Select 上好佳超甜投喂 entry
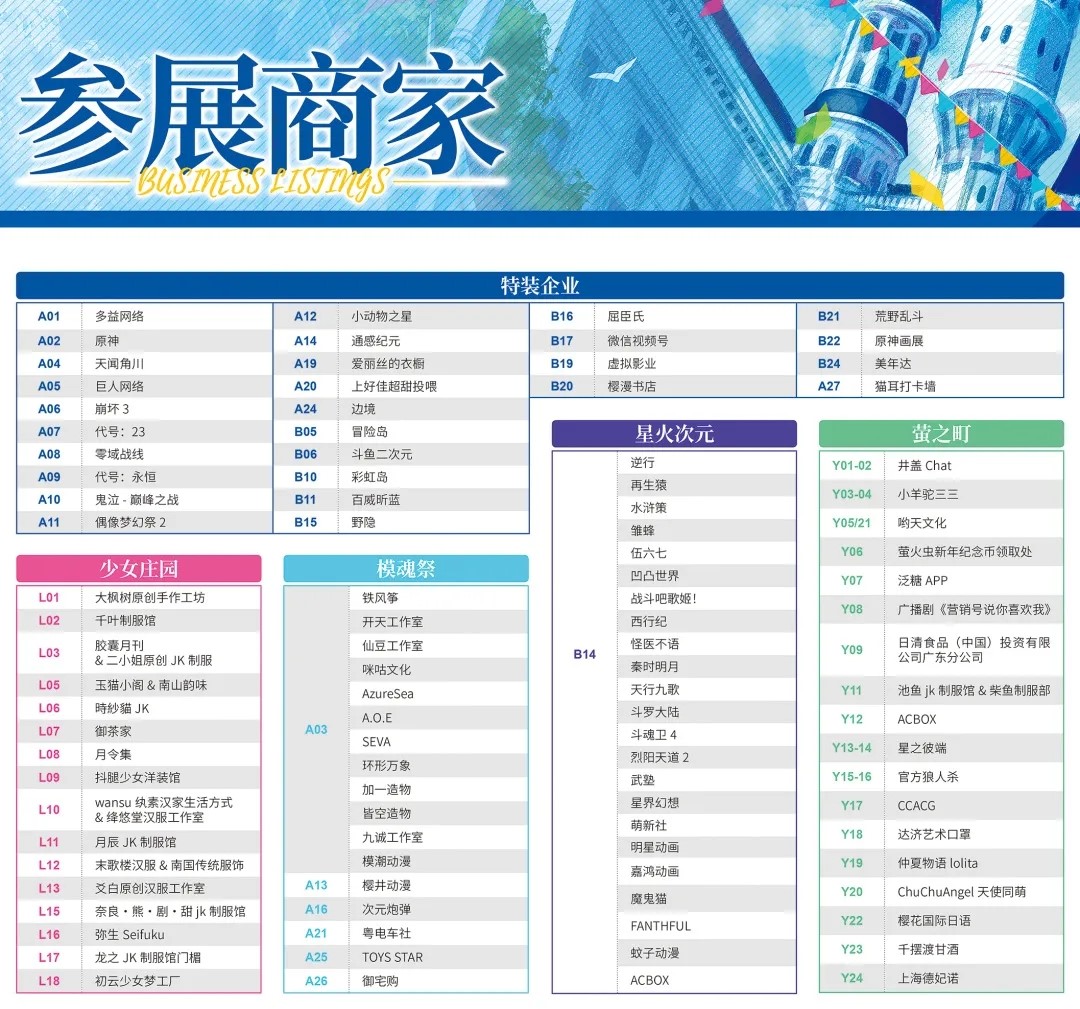The height and width of the screenshot is (1009, 1080). 394,386
